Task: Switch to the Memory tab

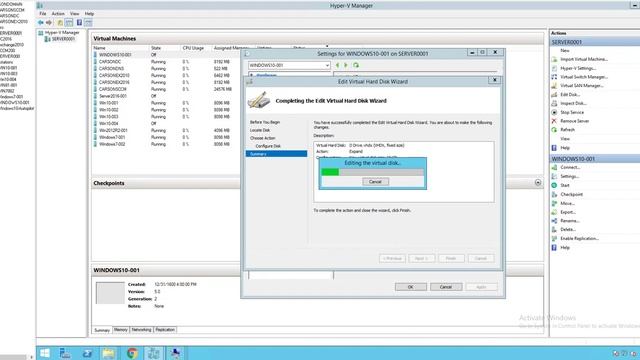Action: [121, 329]
